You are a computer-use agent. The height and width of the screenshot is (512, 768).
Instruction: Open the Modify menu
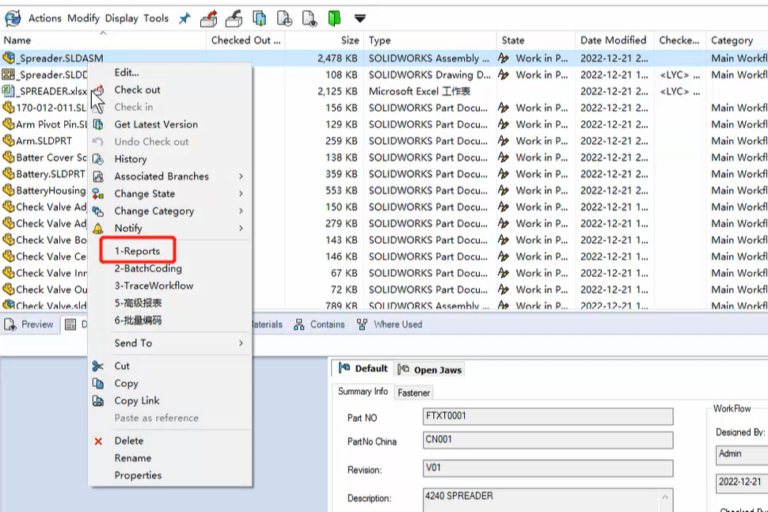(83, 19)
